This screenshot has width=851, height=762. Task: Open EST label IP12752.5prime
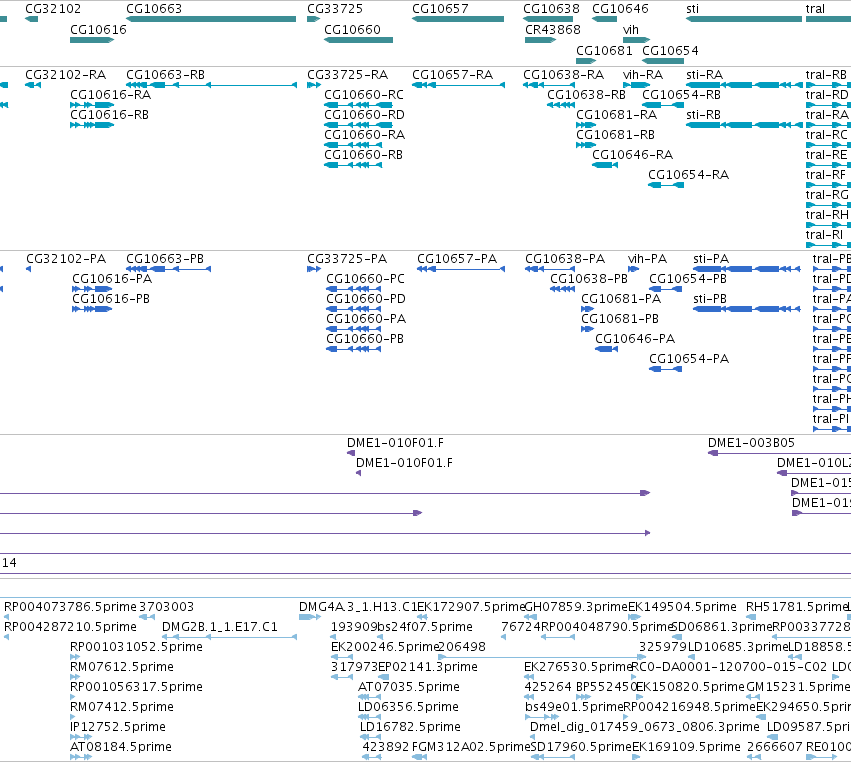coord(118,727)
